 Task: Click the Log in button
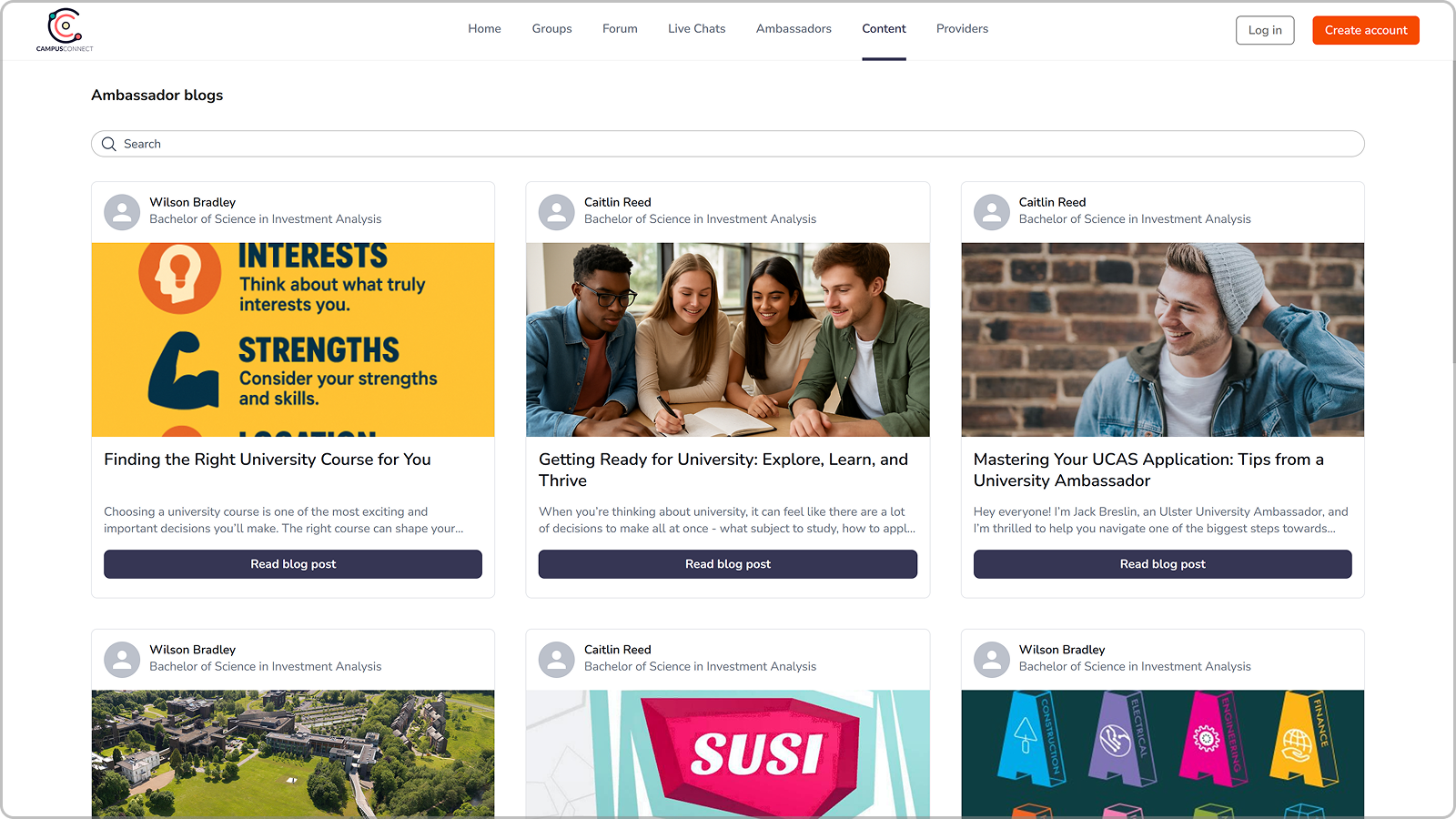click(1265, 30)
